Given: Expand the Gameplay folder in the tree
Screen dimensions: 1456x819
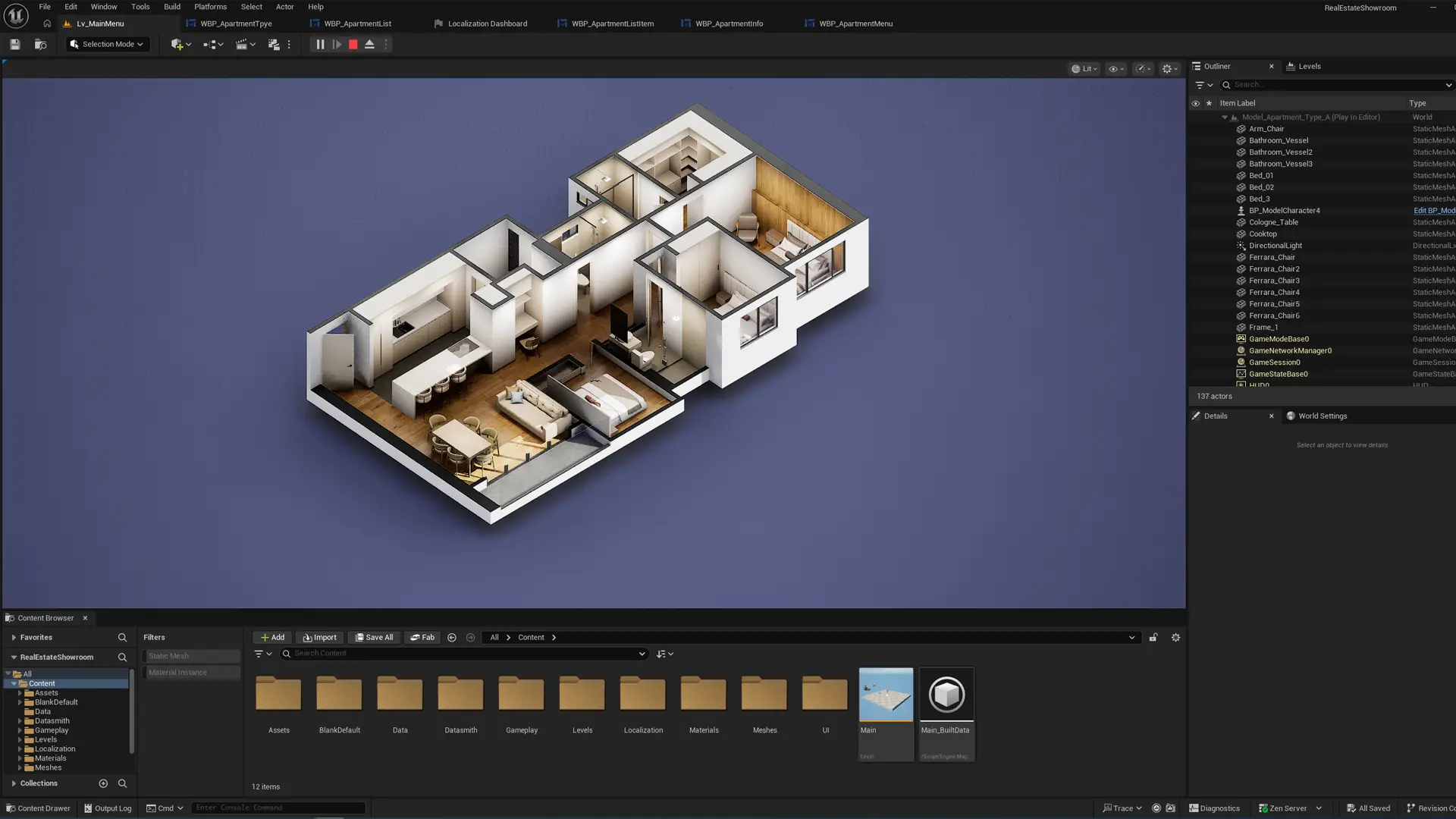Looking at the screenshot, I should point(20,730).
